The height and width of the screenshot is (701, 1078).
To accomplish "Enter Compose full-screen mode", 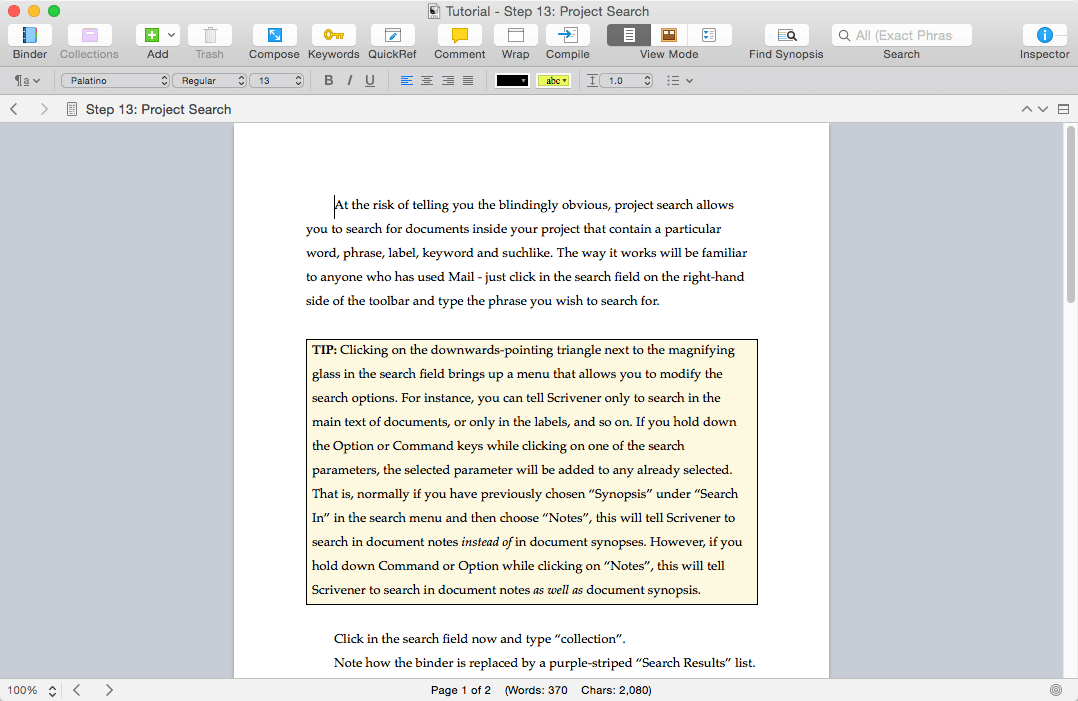I will 274,35.
